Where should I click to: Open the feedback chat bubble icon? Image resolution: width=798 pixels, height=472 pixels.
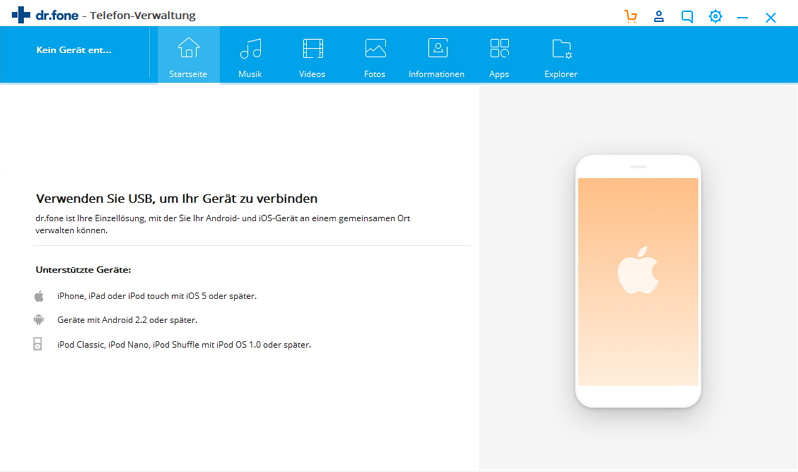coord(687,17)
